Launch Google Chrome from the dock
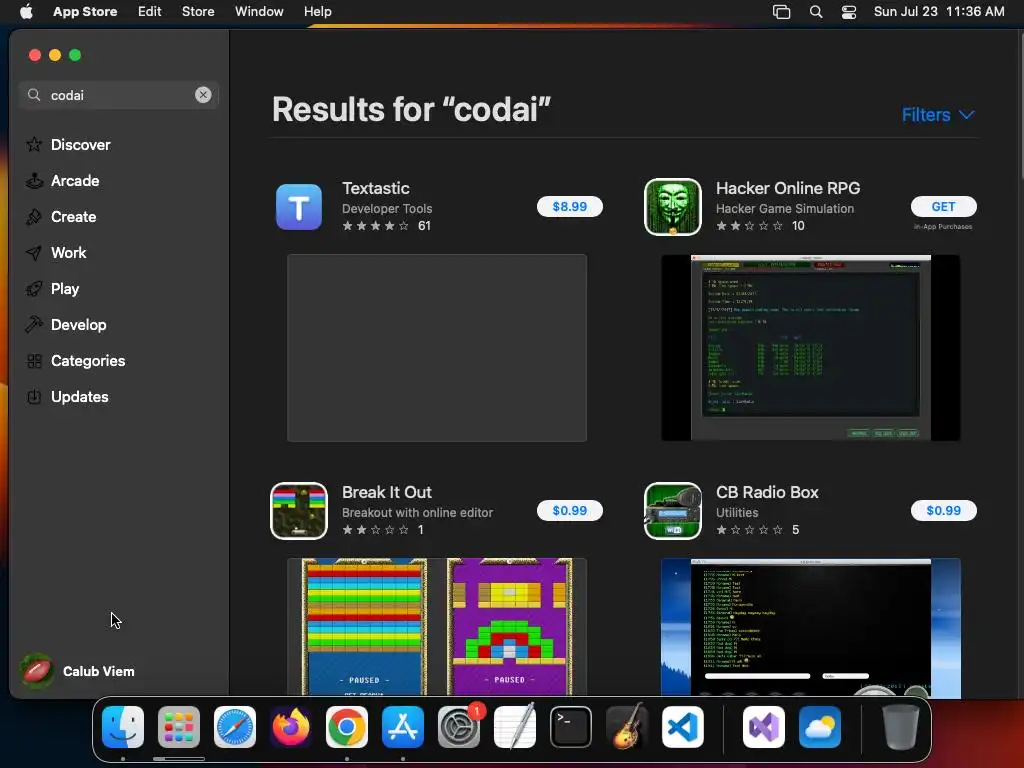This screenshot has height=768, width=1024. pyautogui.click(x=347, y=727)
